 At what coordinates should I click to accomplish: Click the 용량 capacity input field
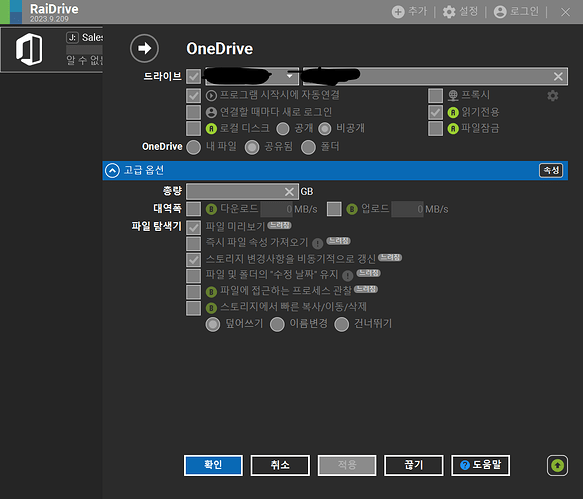(x=235, y=191)
